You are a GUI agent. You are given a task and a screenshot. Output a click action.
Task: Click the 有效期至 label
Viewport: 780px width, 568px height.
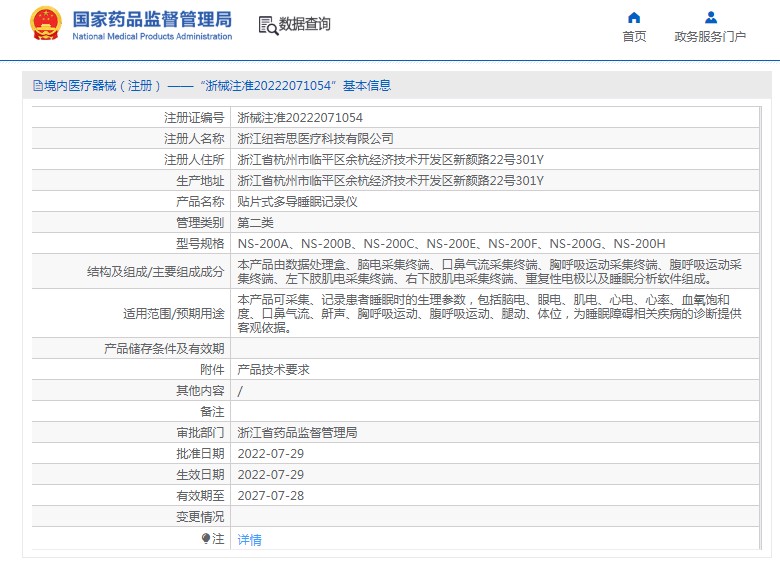click(200, 495)
